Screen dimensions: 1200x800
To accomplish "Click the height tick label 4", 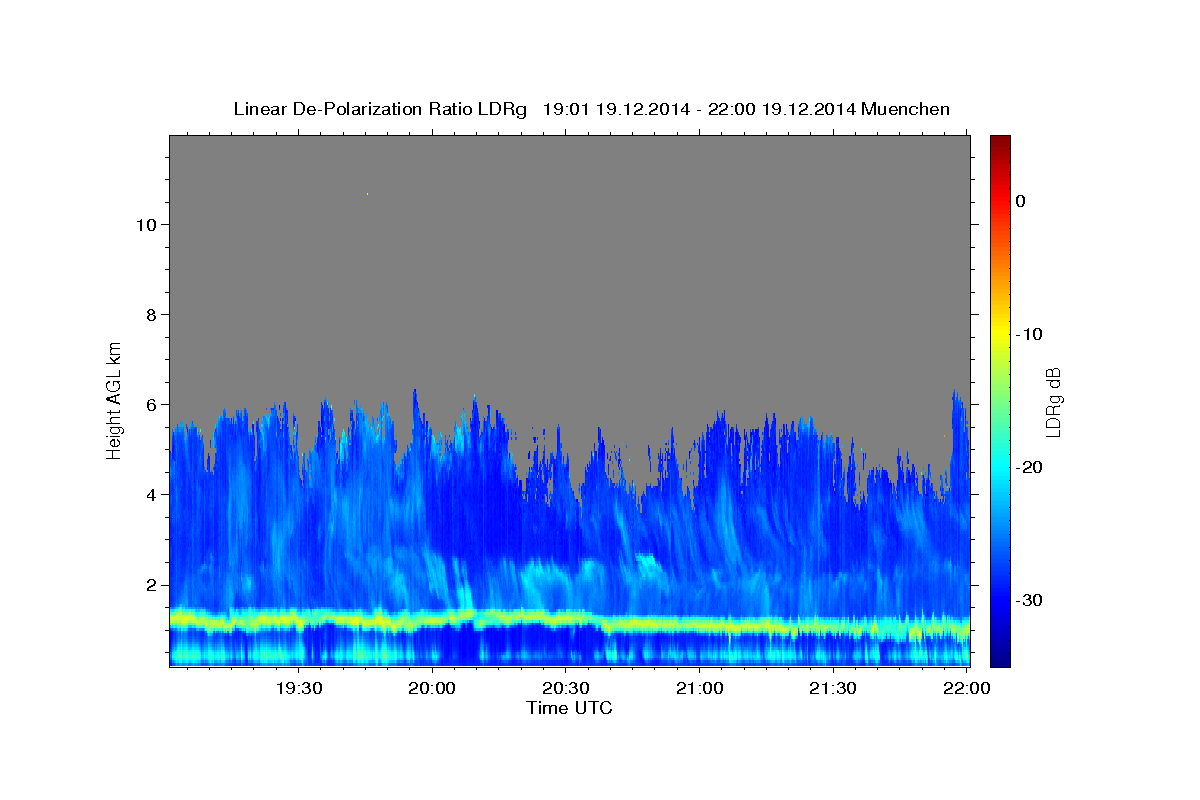I will [151, 495].
